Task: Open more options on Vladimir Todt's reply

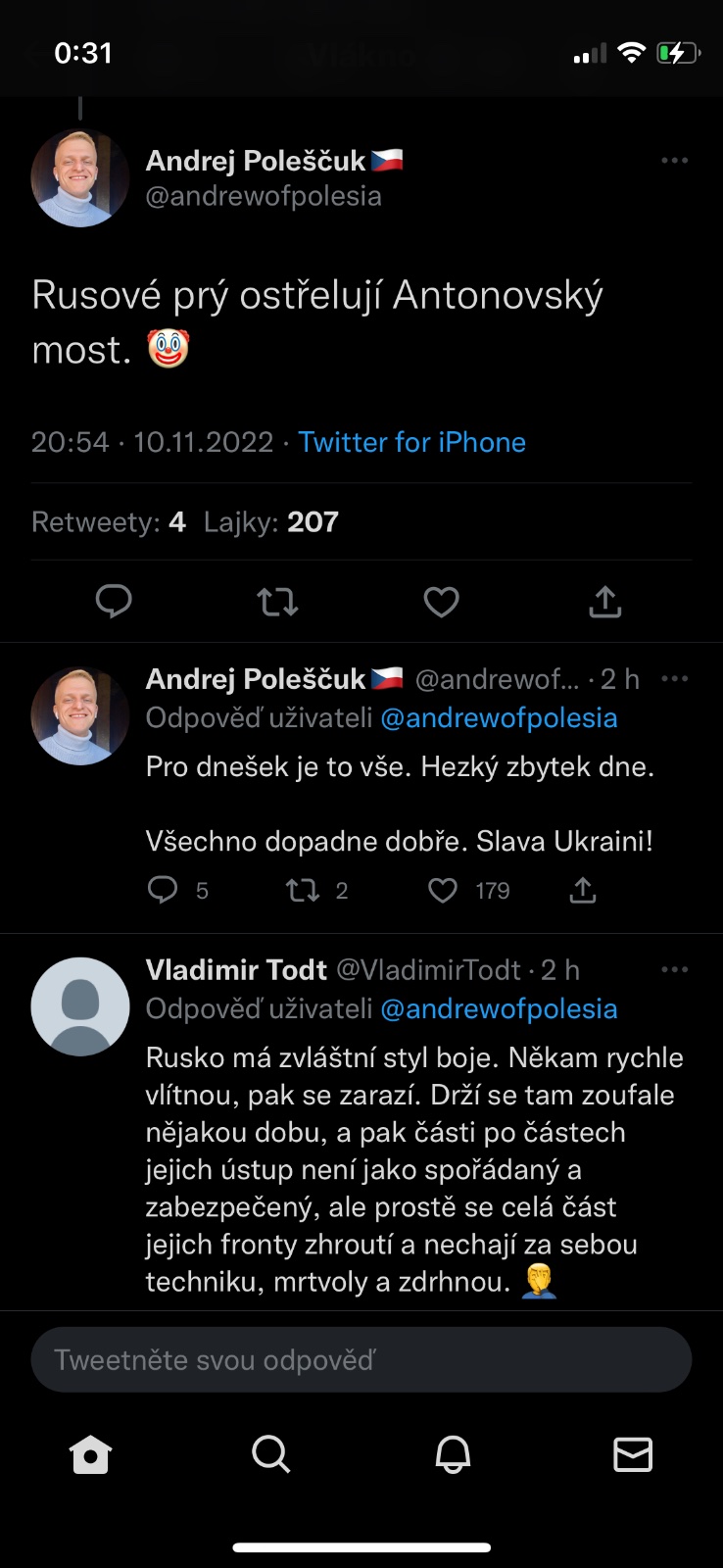Action: (675, 969)
